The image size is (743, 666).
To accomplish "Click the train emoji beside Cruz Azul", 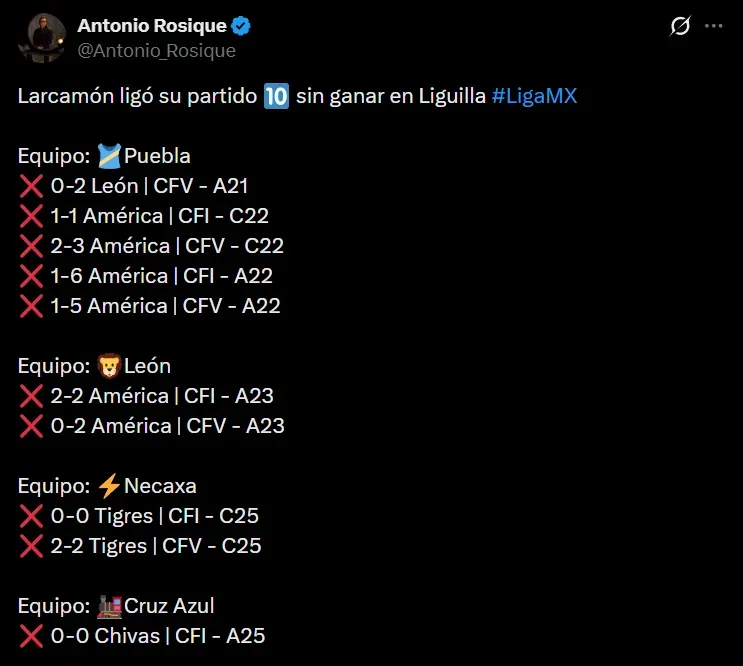I will (x=110, y=606).
